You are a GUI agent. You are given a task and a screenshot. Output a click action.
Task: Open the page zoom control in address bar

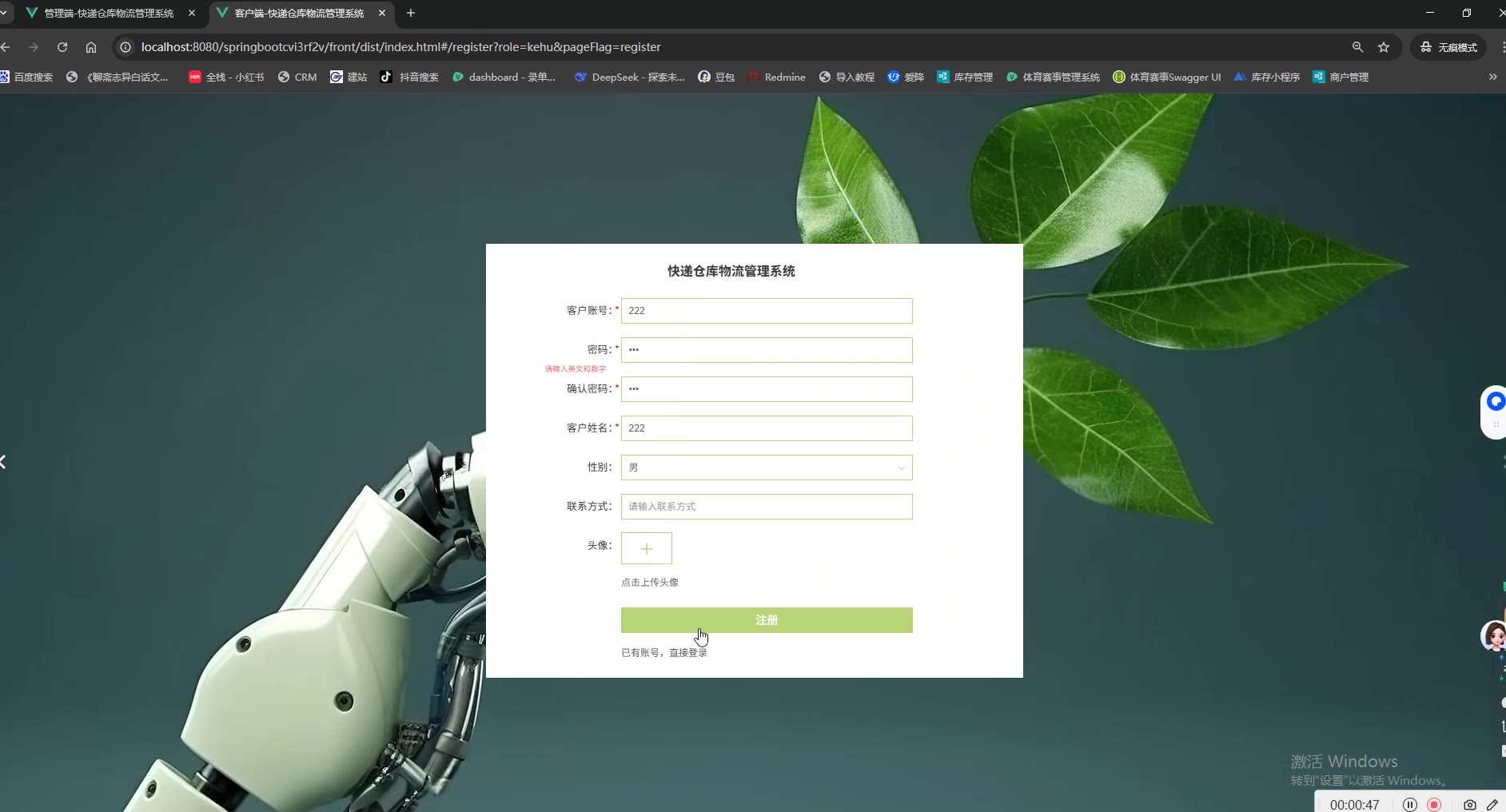pyautogui.click(x=1357, y=47)
